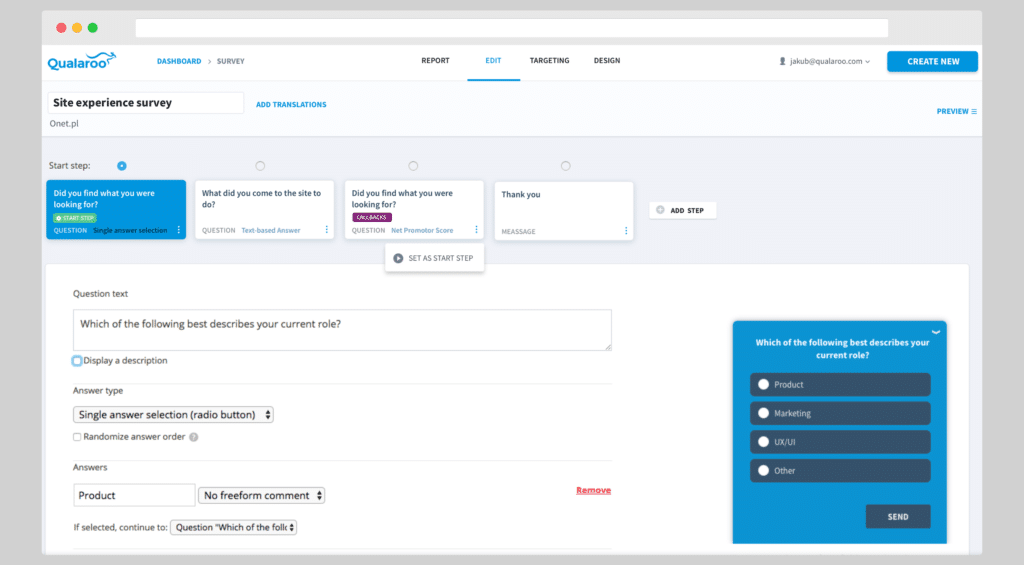Switch to the Targeting tab
This screenshot has width=1024, height=565.
(x=549, y=61)
